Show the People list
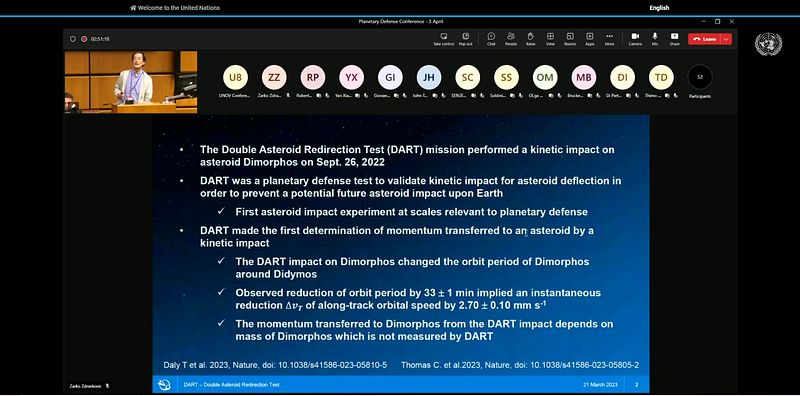Image resolution: width=800 pixels, height=396 pixels. [511, 39]
